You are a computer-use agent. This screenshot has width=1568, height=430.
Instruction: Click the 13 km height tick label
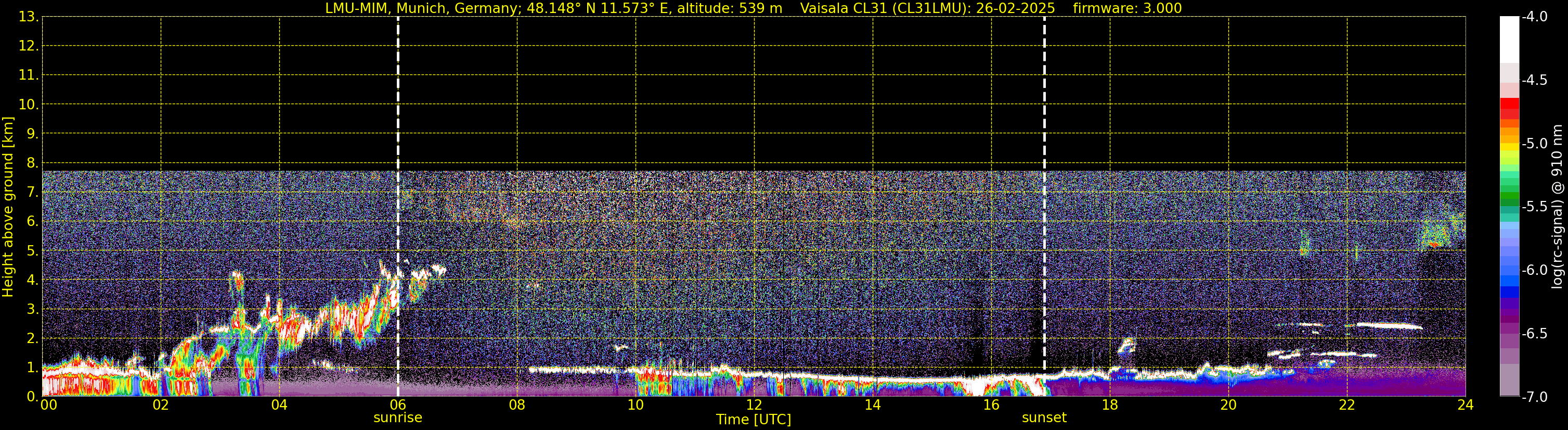pyautogui.click(x=28, y=17)
